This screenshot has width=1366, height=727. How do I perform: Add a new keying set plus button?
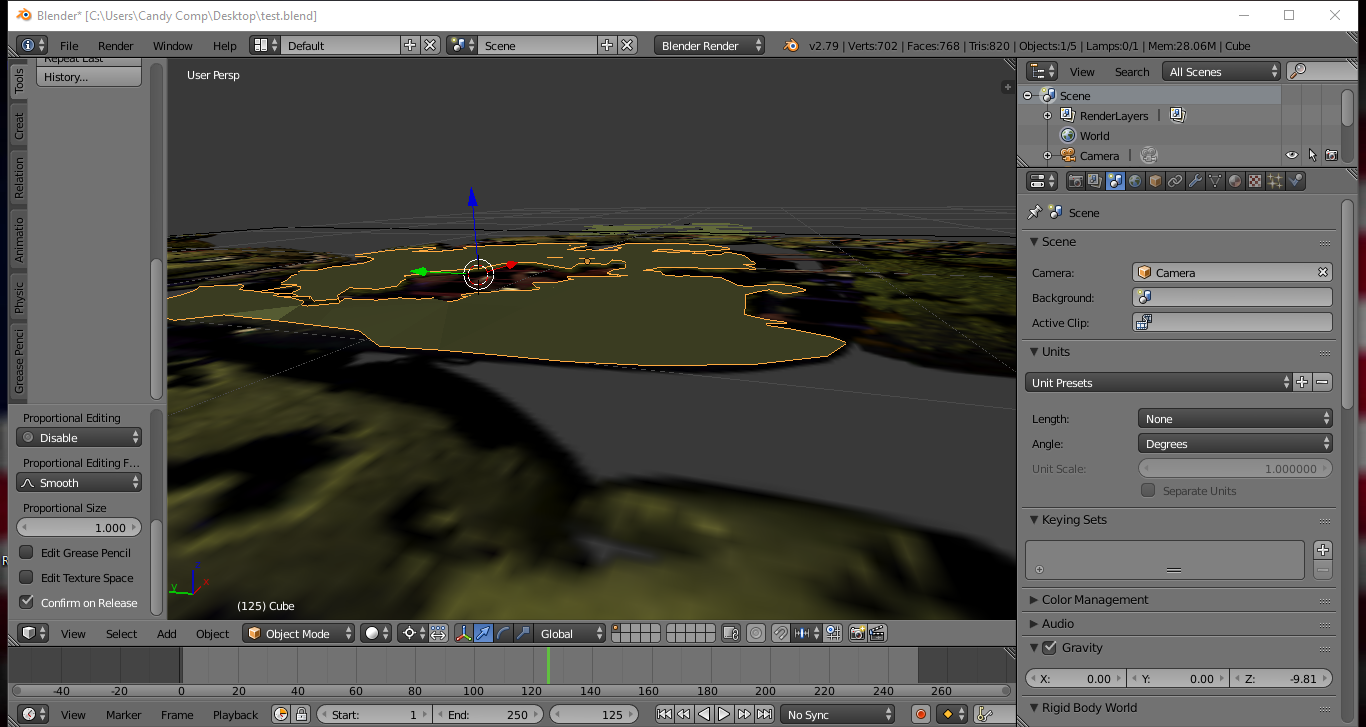coord(1323,549)
